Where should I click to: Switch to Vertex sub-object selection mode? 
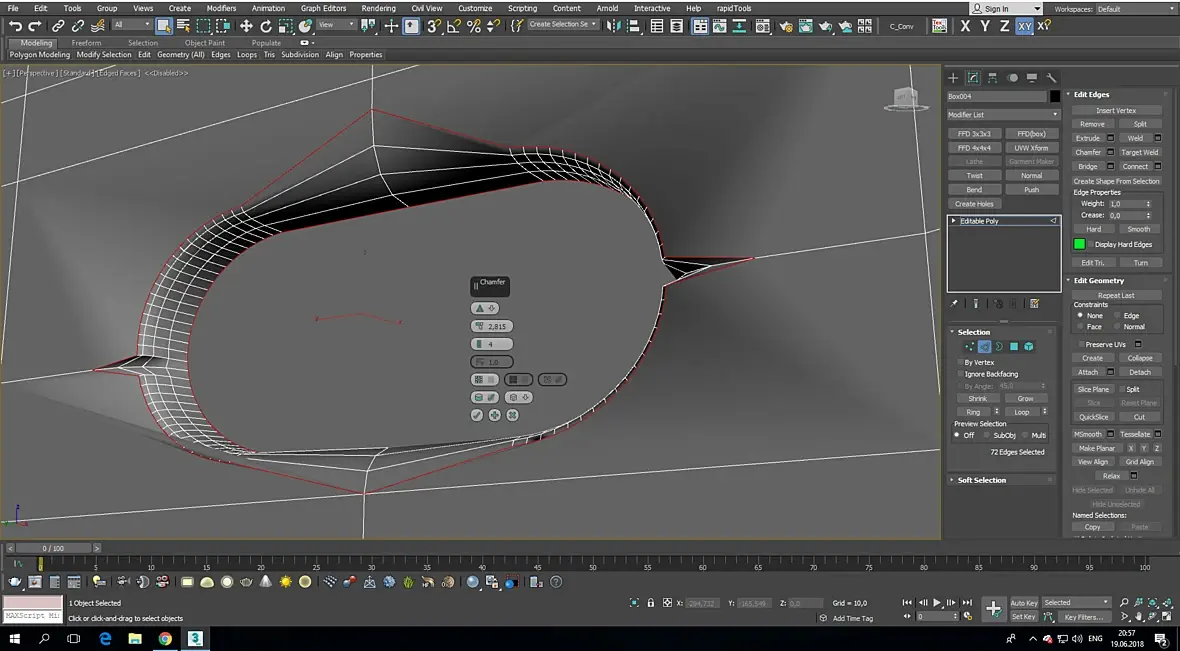(x=969, y=347)
